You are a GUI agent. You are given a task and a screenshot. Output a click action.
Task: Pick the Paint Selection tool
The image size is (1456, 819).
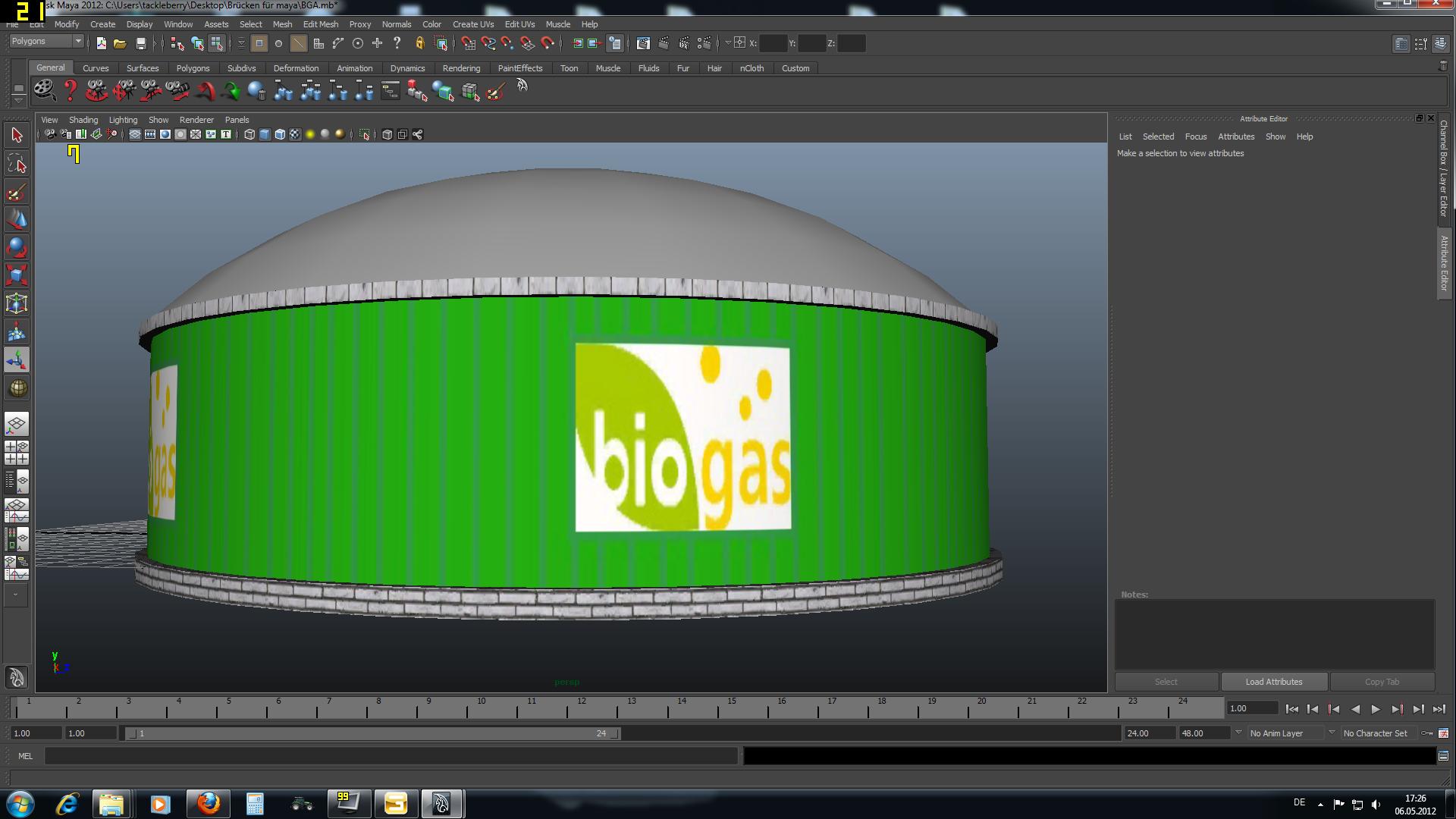tap(17, 192)
